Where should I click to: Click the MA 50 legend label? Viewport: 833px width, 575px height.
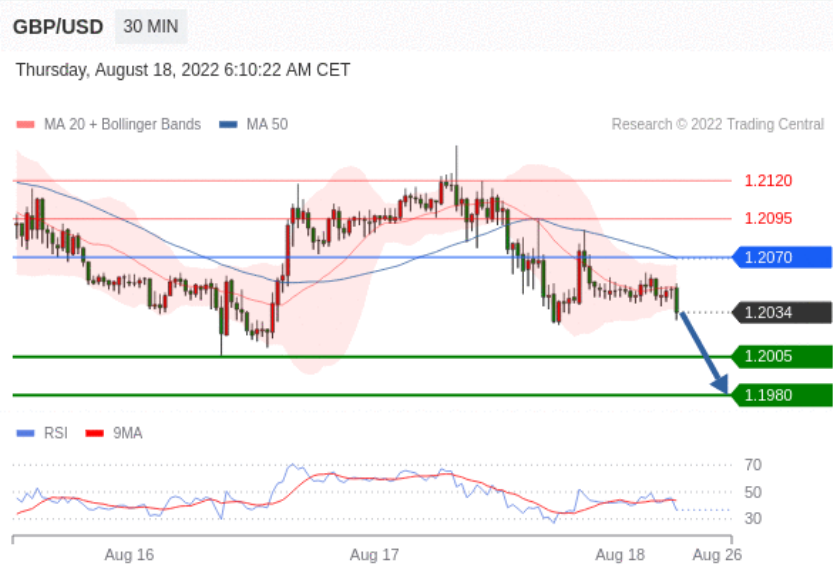267,124
